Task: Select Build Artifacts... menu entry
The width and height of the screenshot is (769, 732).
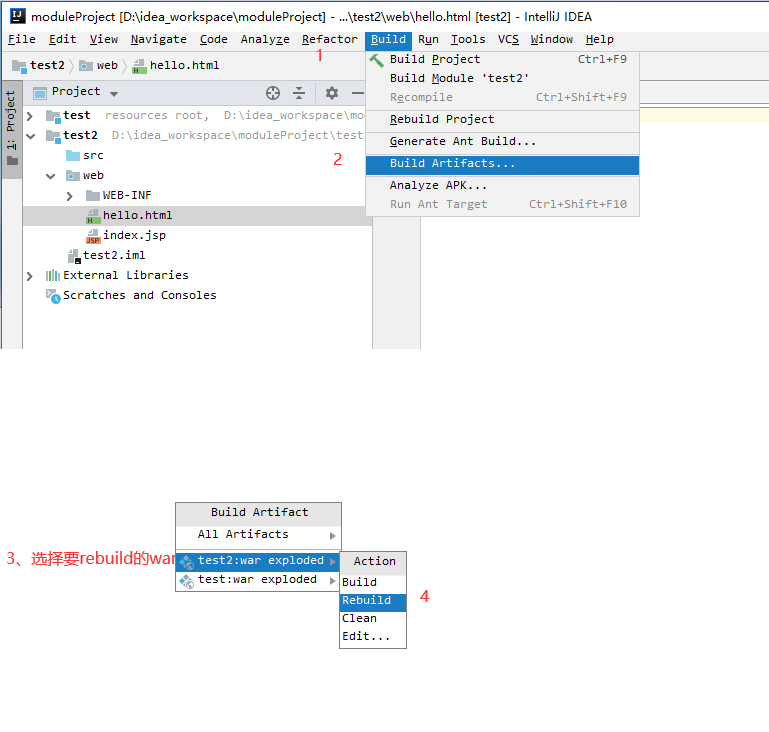Action: click(x=502, y=165)
